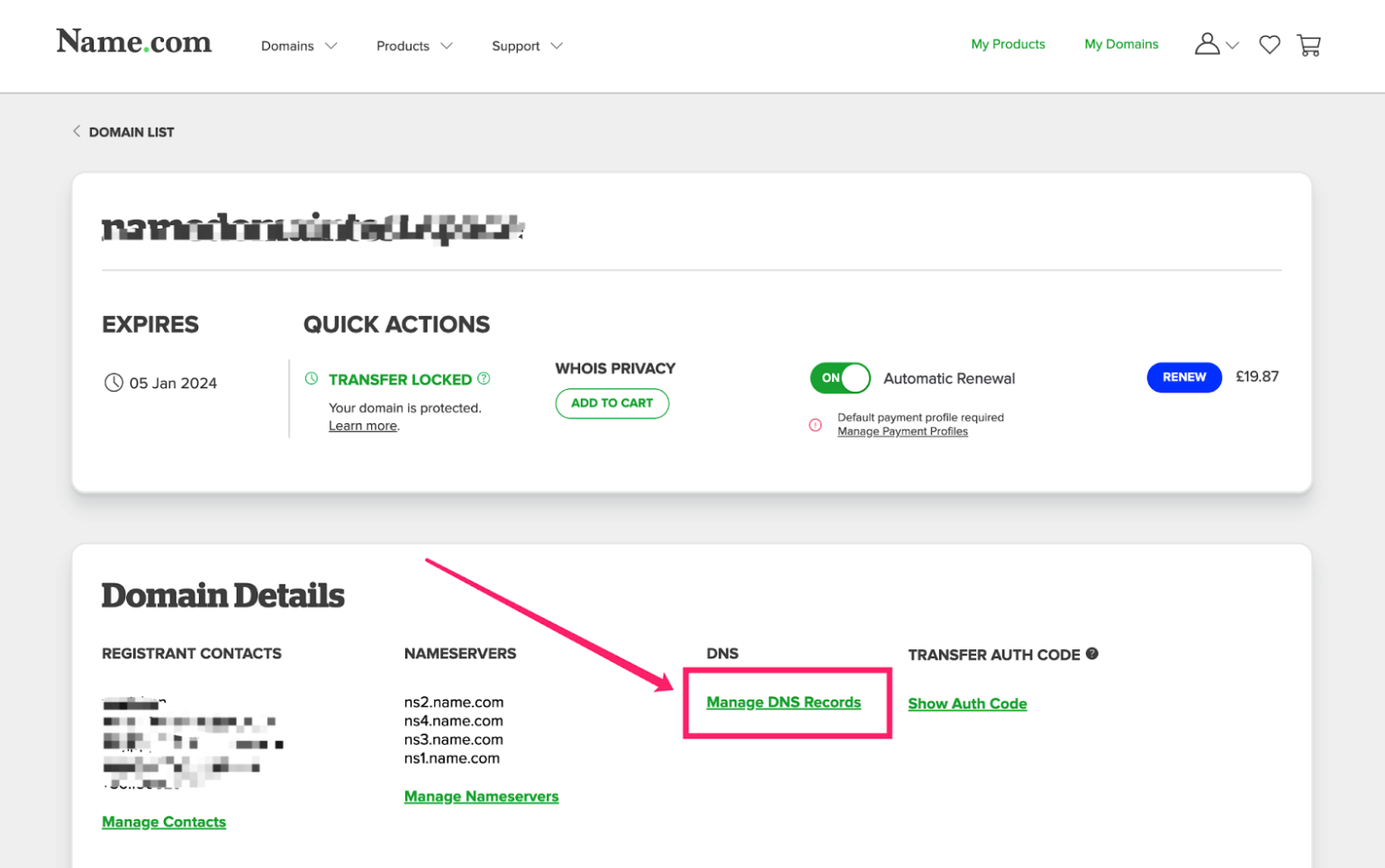This screenshot has height=868, width=1385.
Task: Open the user account icon
Action: click(1207, 43)
